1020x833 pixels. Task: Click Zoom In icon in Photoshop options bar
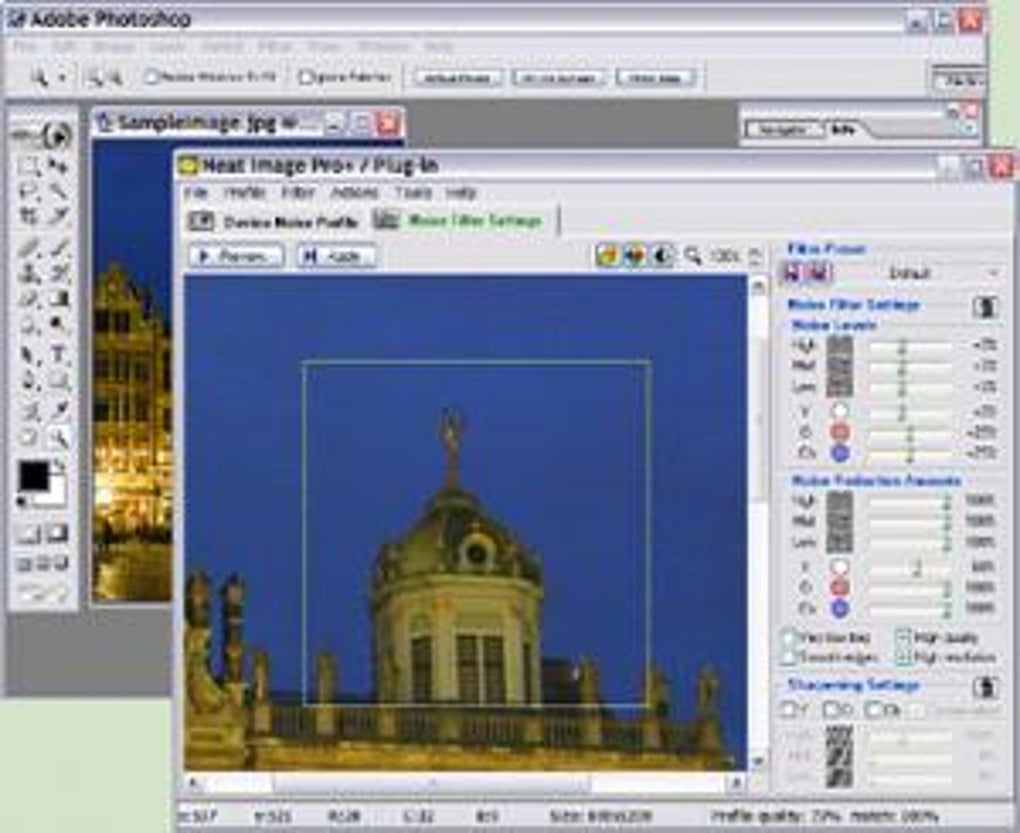pos(95,78)
